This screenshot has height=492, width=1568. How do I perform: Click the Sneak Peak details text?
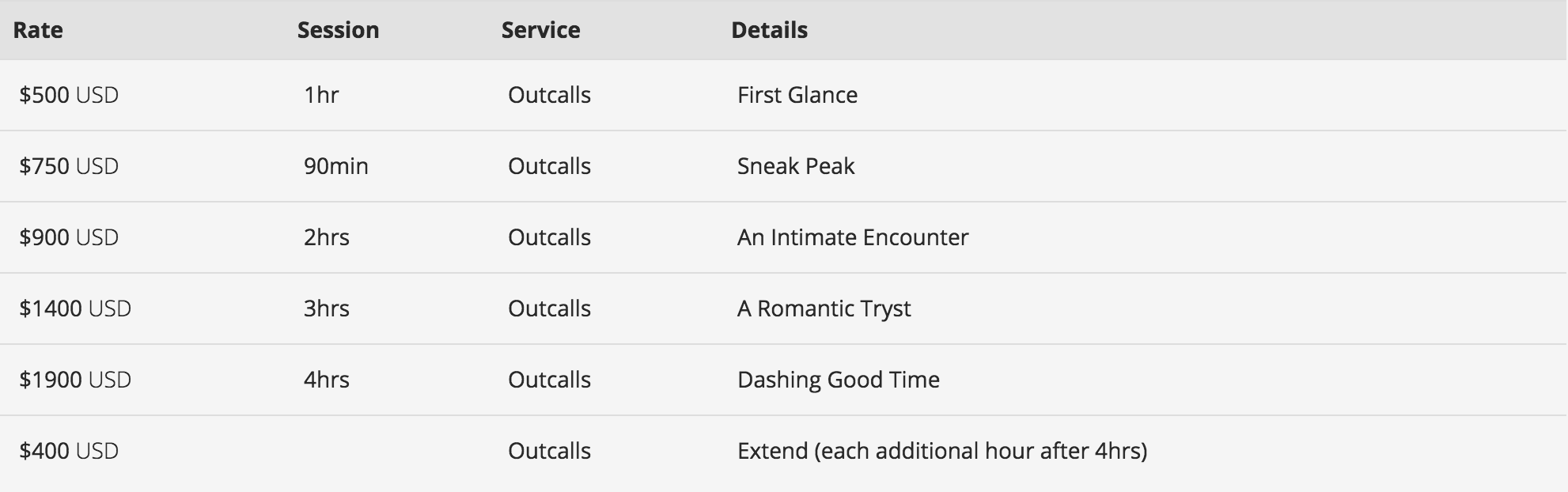(796, 166)
